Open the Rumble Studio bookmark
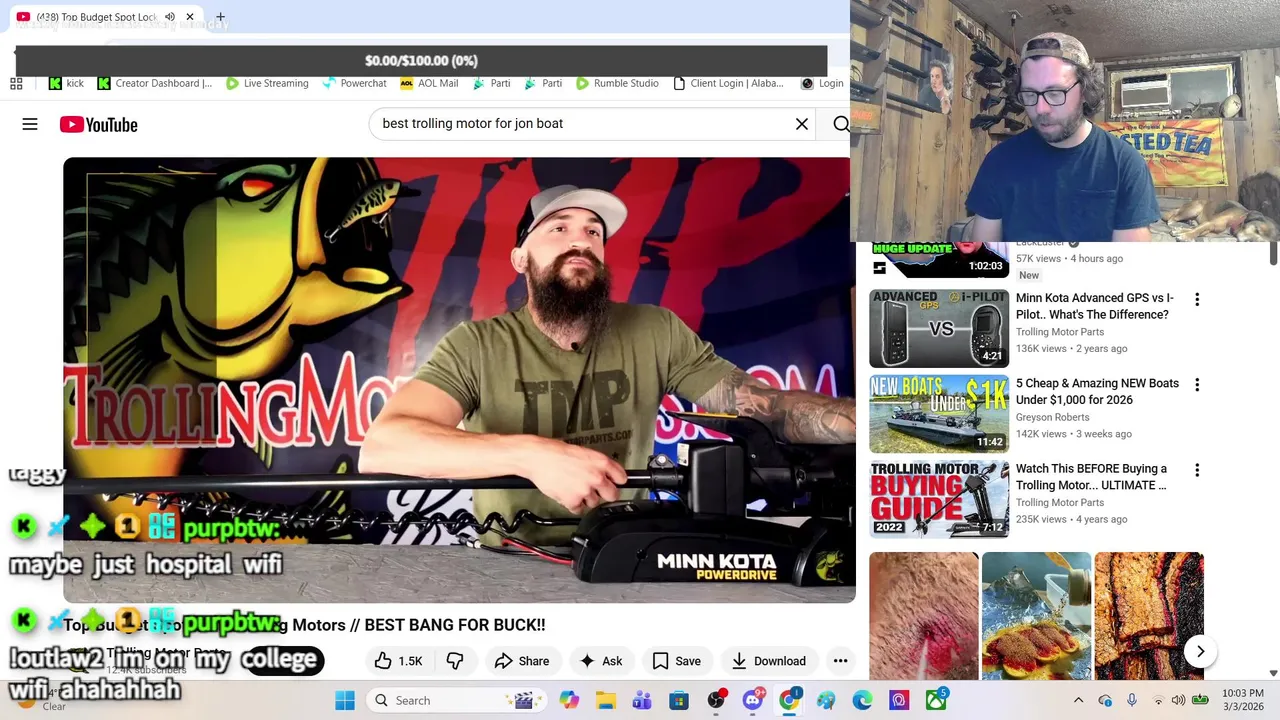This screenshot has height=720, width=1280. pyautogui.click(x=616, y=83)
